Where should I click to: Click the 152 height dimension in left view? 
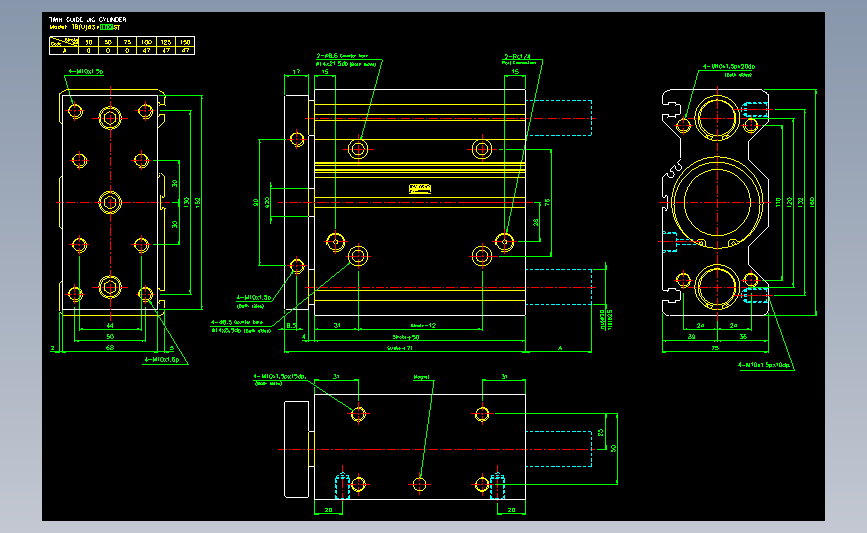pyautogui.click(x=197, y=202)
